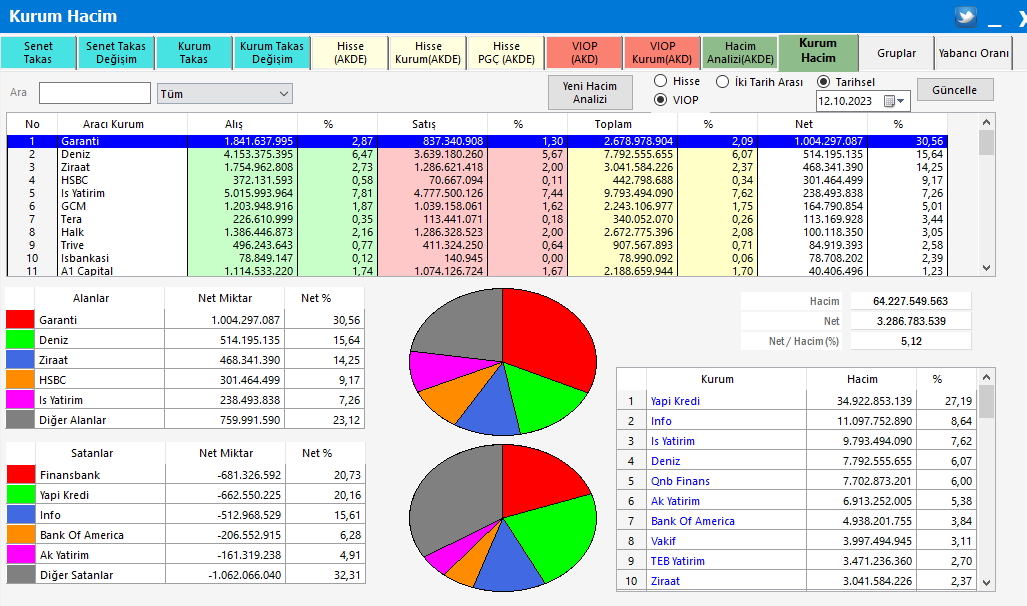Sort by the Aracı Kurum column header
This screenshot has height=606, width=1027.
point(122,124)
